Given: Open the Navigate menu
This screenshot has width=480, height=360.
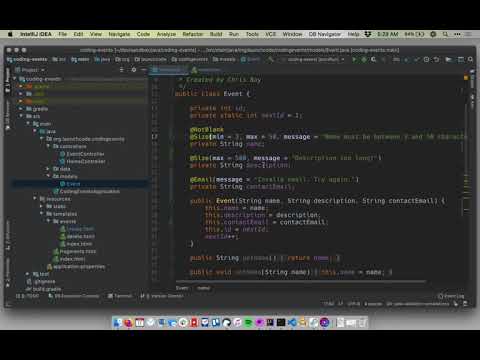Looking at the screenshot, I should (119, 34).
